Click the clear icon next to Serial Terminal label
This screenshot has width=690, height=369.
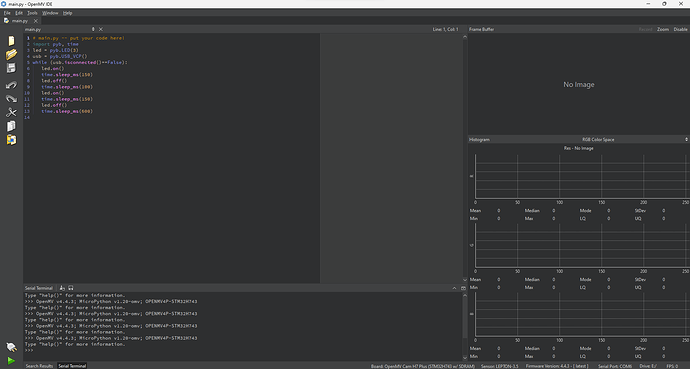coord(62,288)
